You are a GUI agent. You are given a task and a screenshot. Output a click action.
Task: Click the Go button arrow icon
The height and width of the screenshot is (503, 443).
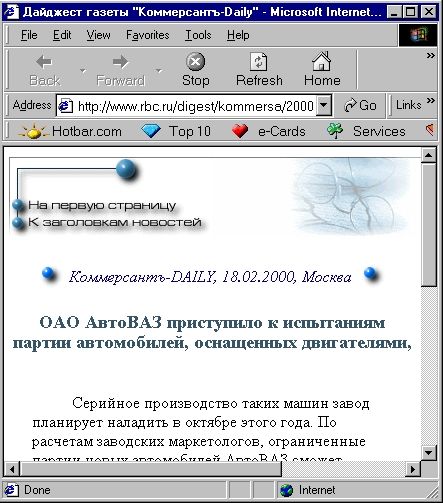[350, 105]
